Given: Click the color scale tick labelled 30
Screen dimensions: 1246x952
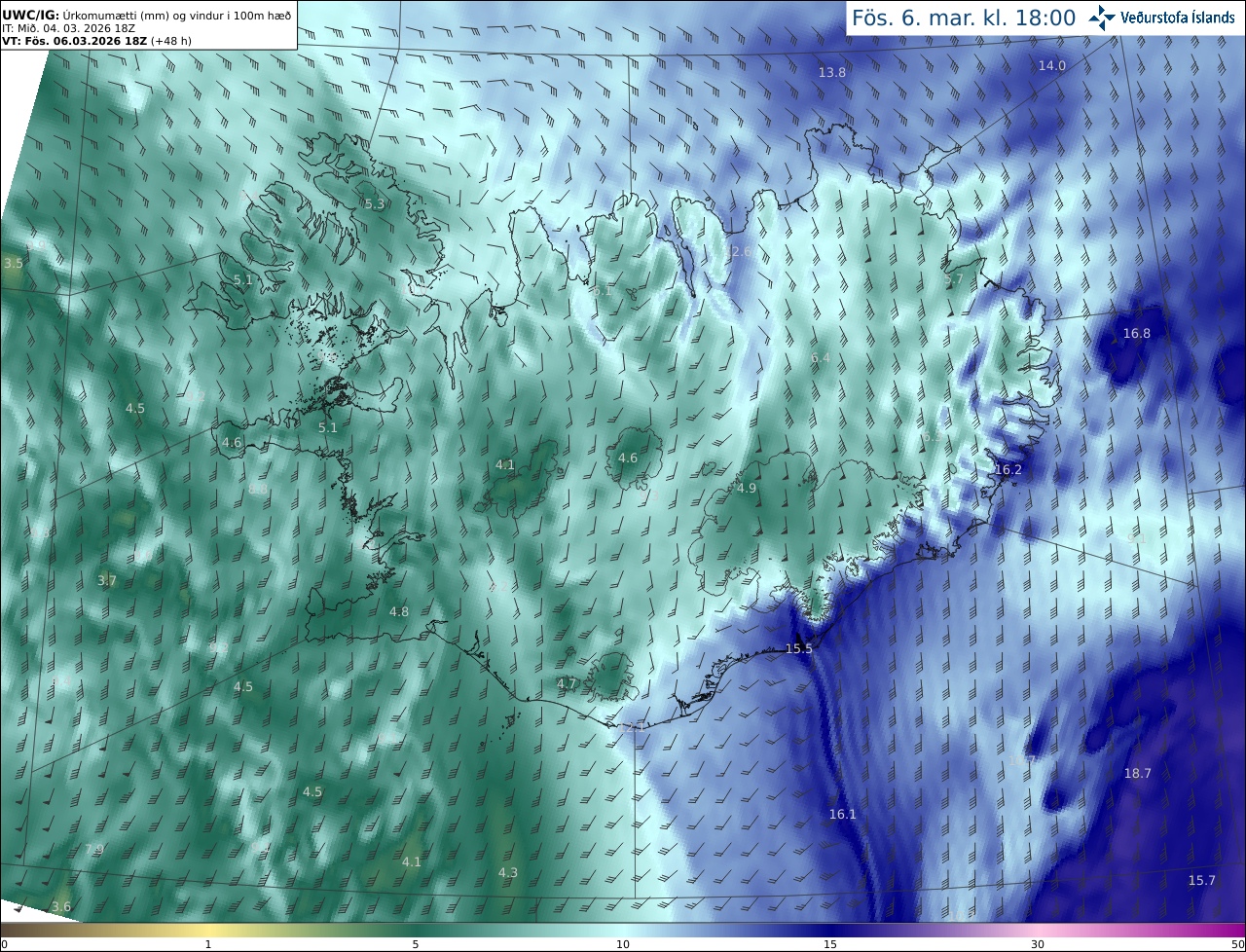Looking at the screenshot, I should [1038, 944].
